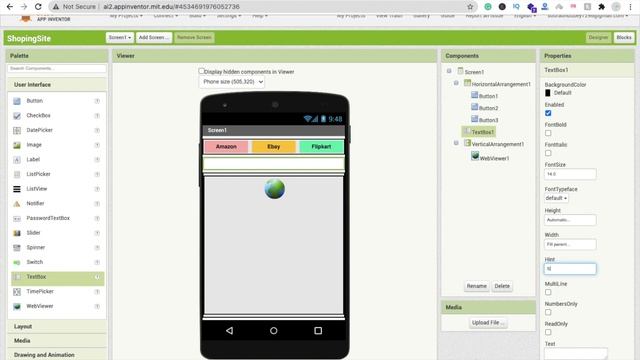
Task: Click the Remove Screen button
Action: [x=194, y=38]
